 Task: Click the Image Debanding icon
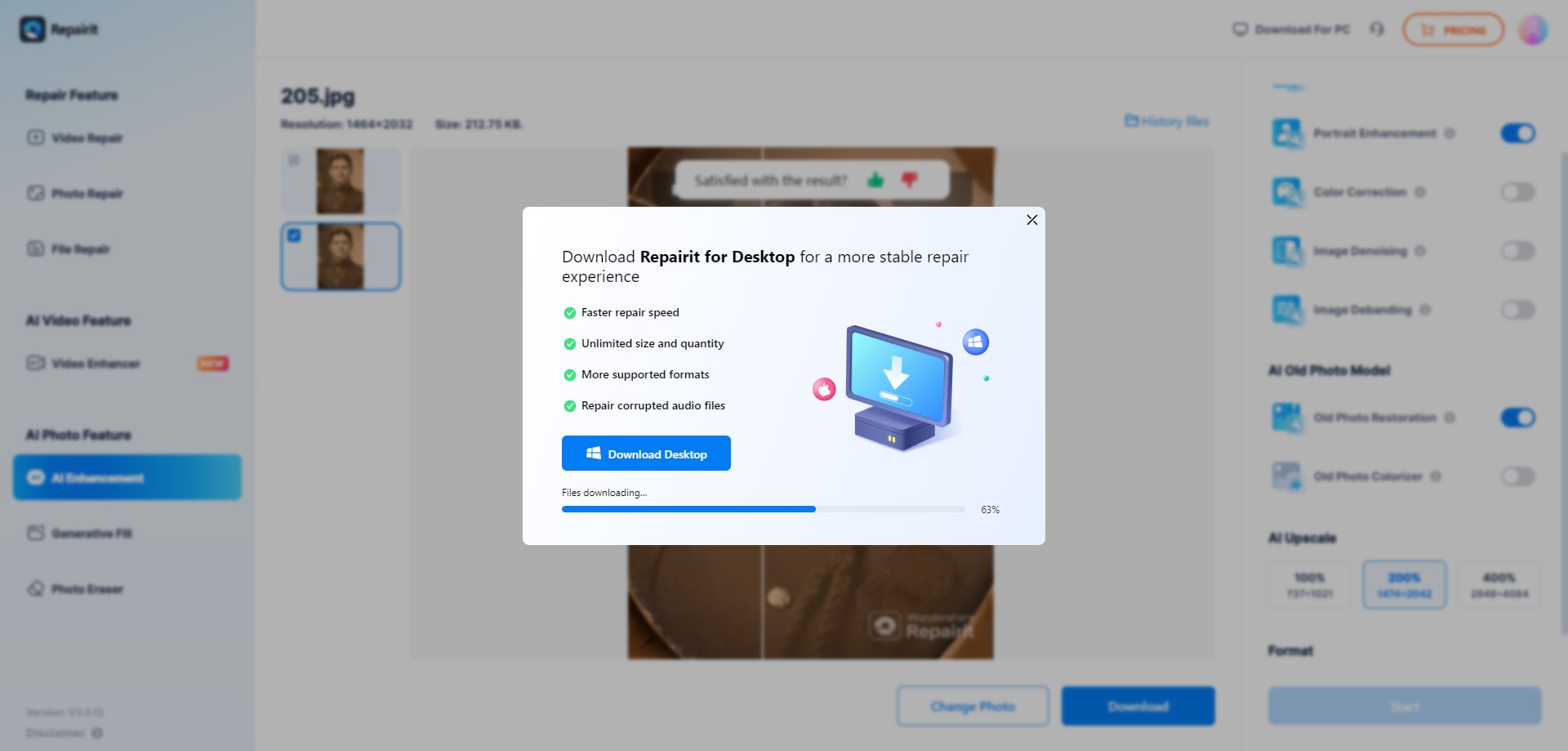(1288, 310)
